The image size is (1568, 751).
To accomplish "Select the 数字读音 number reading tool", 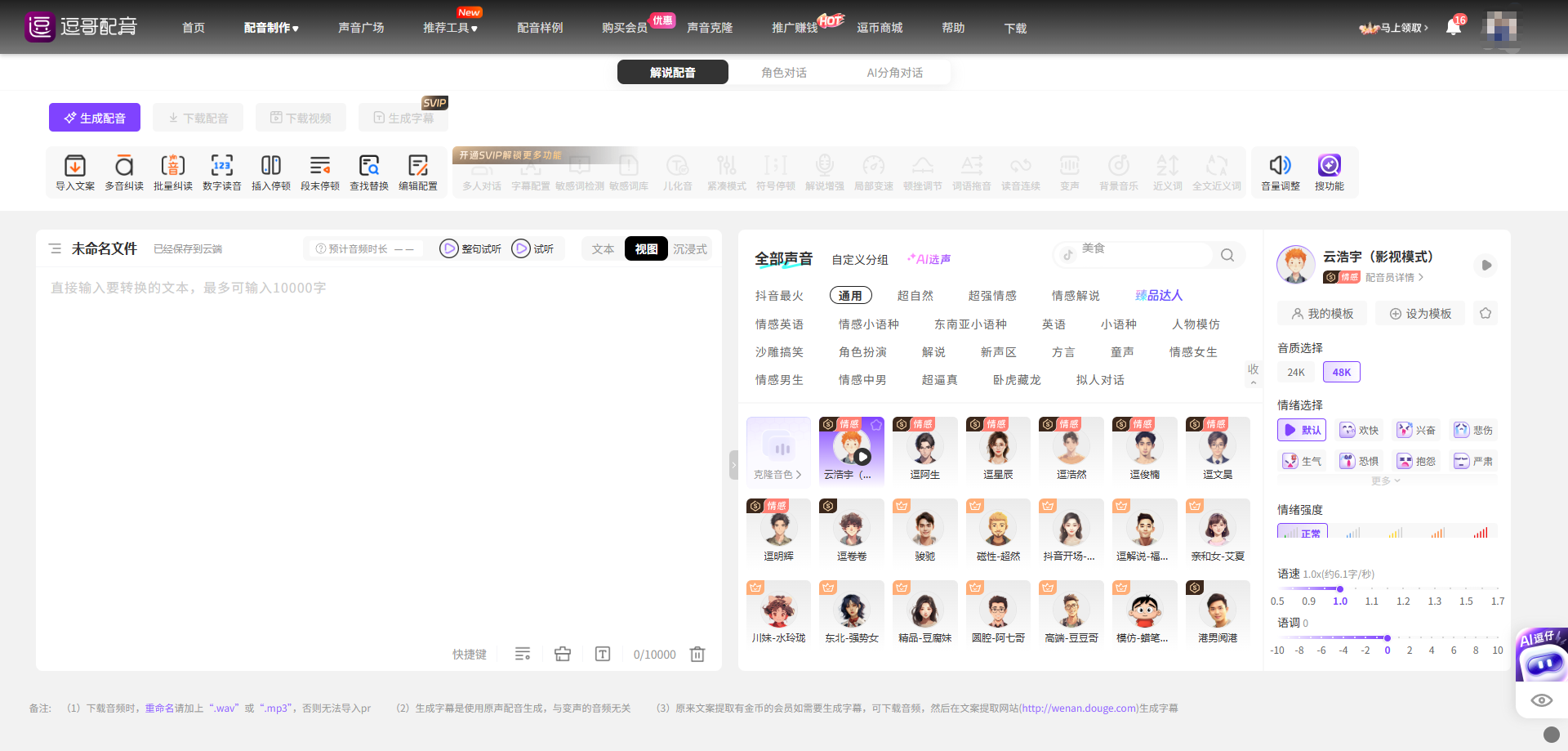I will point(222,172).
